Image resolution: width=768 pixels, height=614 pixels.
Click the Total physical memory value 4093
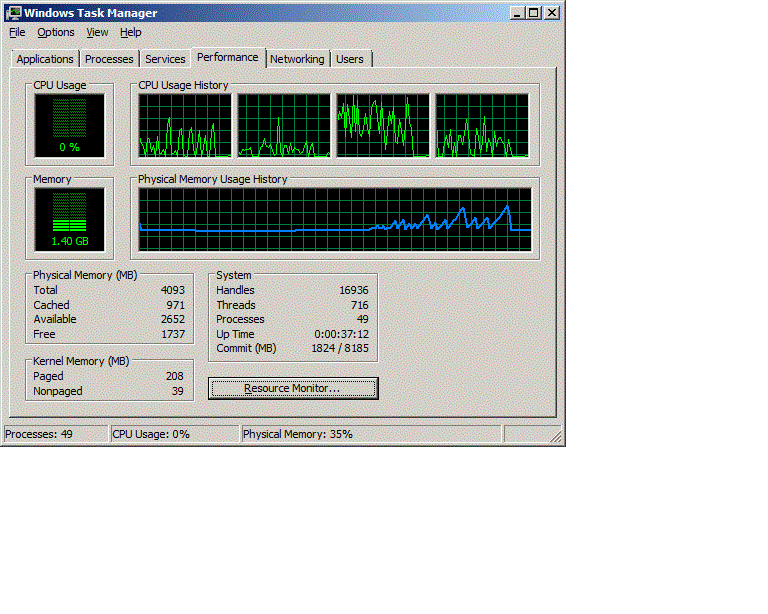coord(173,290)
